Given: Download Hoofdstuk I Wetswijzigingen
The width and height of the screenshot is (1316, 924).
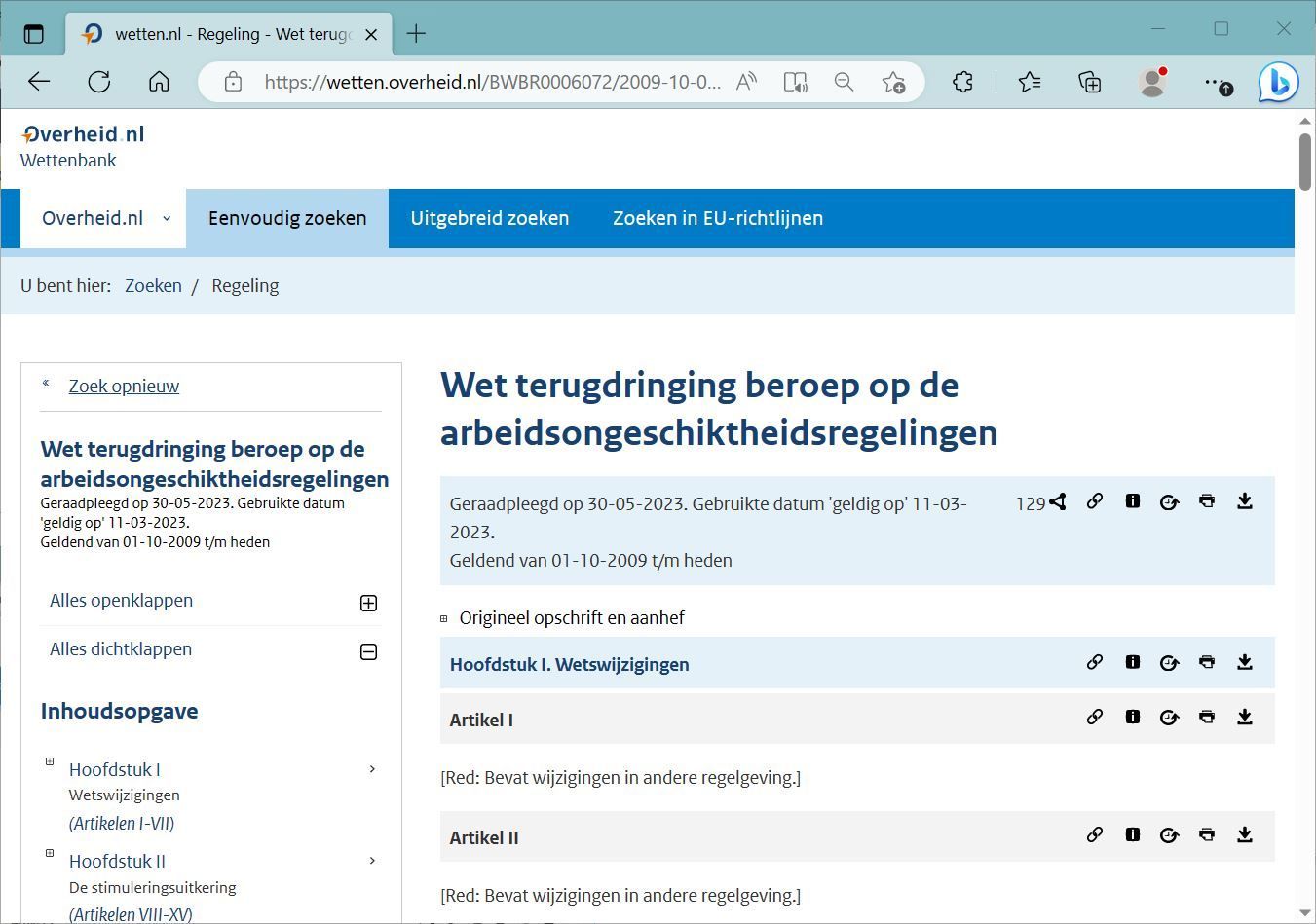Looking at the screenshot, I should (1245, 662).
